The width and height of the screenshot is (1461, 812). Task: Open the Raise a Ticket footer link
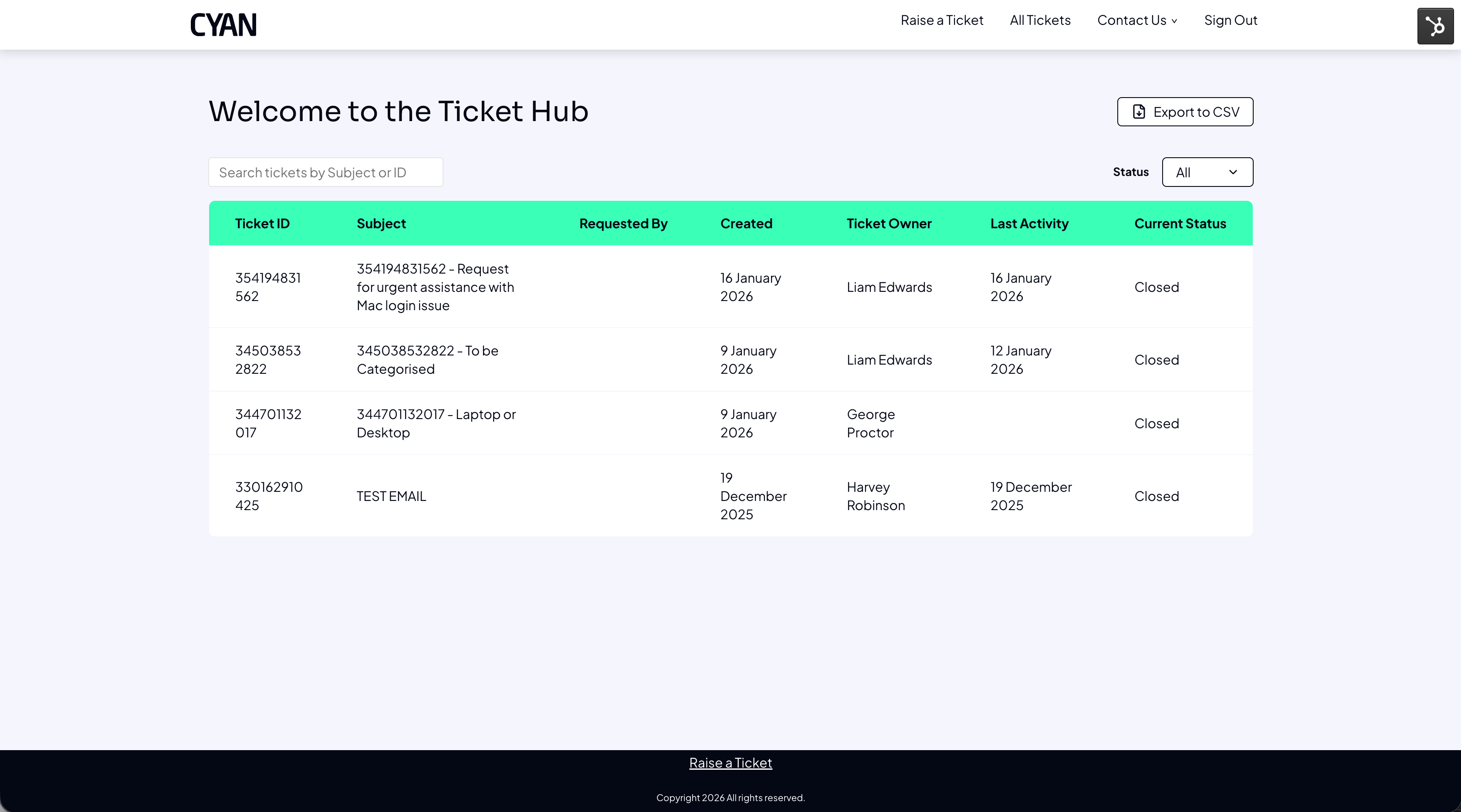tap(730, 762)
